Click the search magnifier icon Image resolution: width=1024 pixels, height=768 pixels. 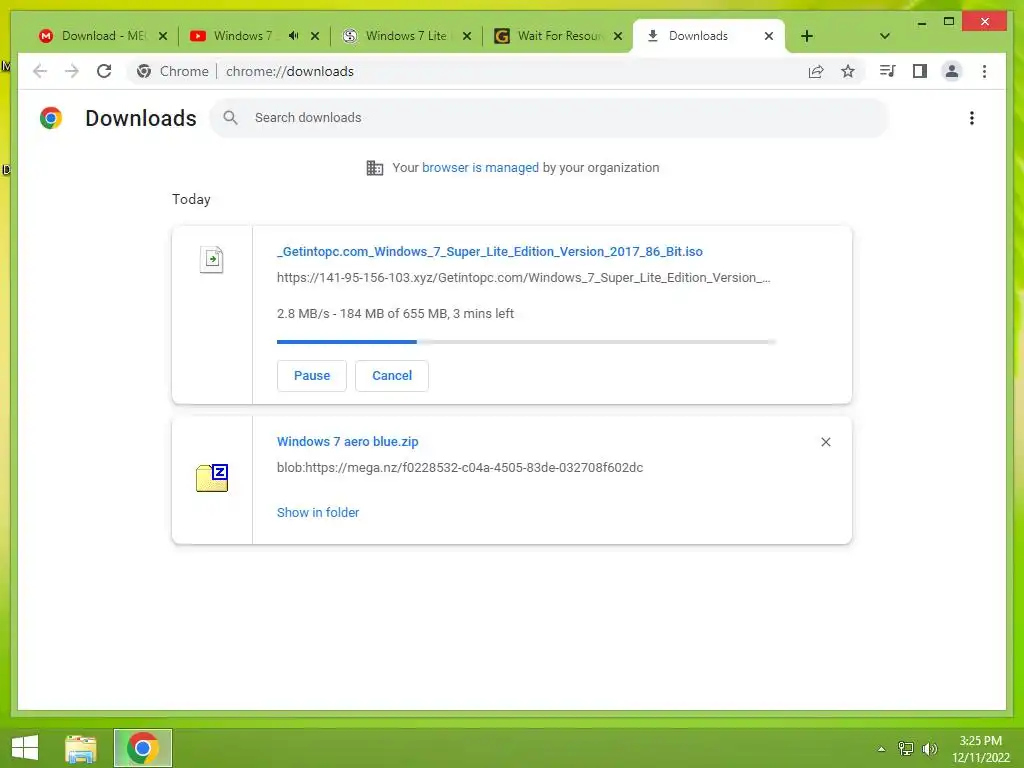tap(231, 118)
